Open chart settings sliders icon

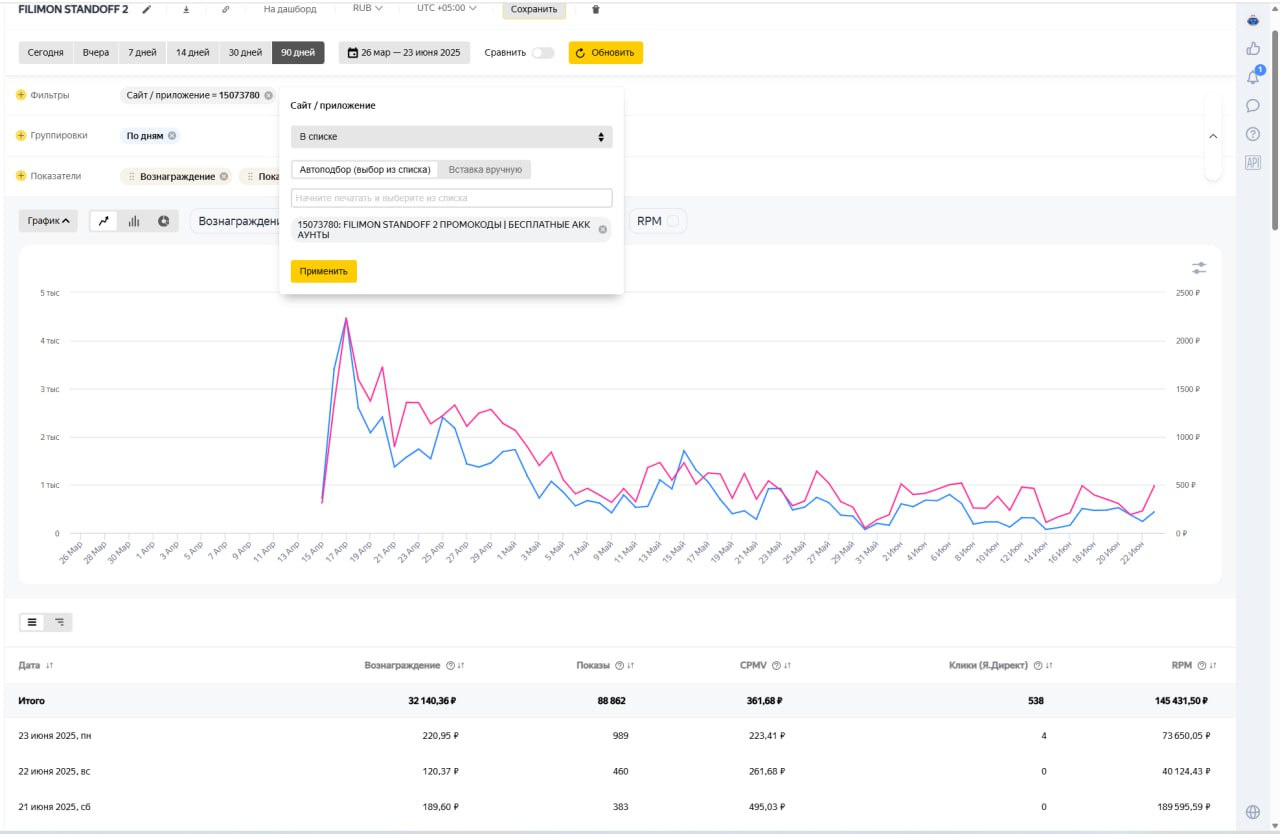(x=1199, y=268)
